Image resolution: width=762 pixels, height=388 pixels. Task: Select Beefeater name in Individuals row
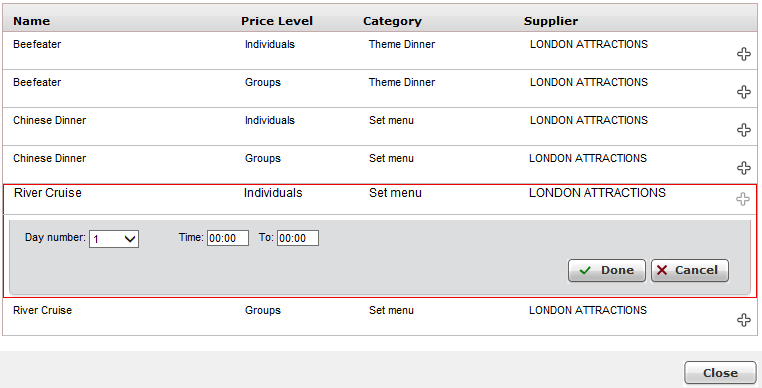click(37, 44)
